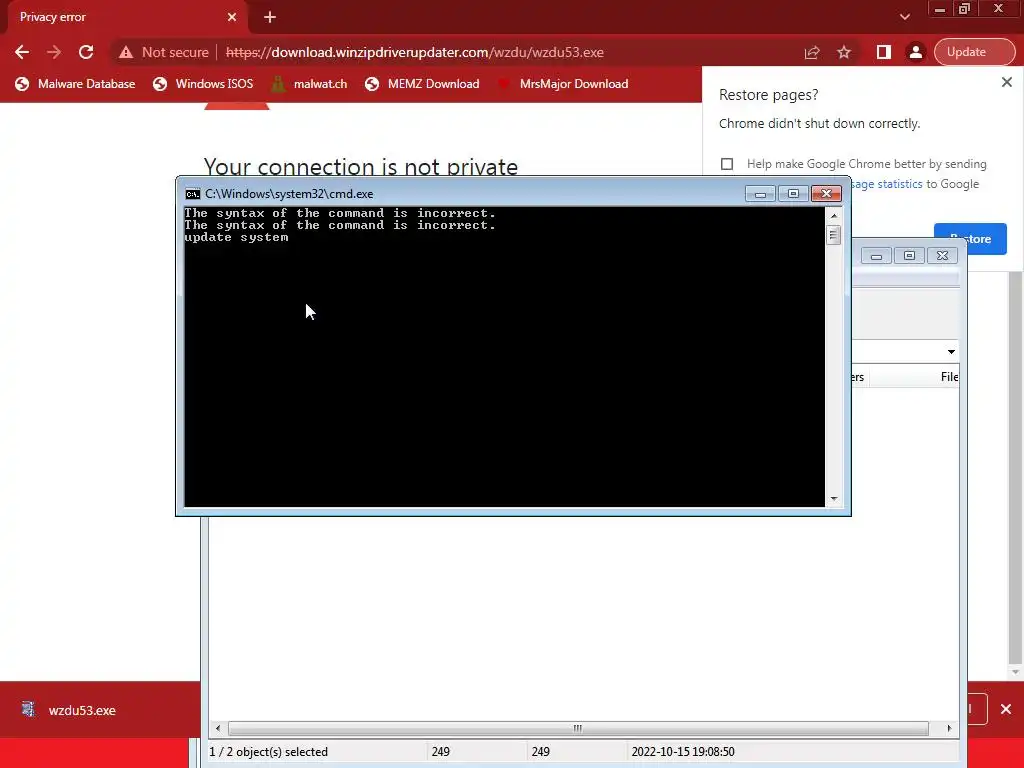This screenshot has height=768, width=1024.
Task: Maximize the cmd.exe window
Action: (x=793, y=194)
